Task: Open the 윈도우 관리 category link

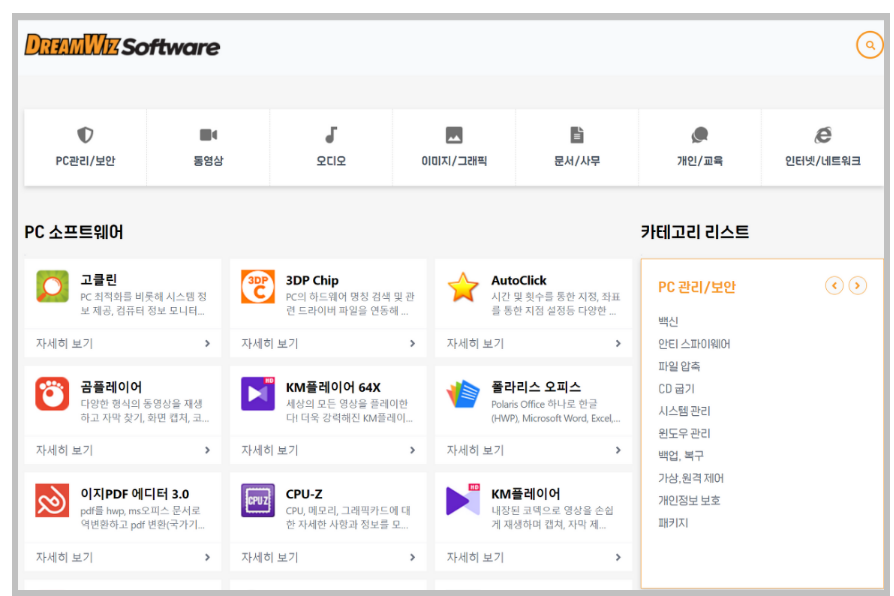Action: 684,433
